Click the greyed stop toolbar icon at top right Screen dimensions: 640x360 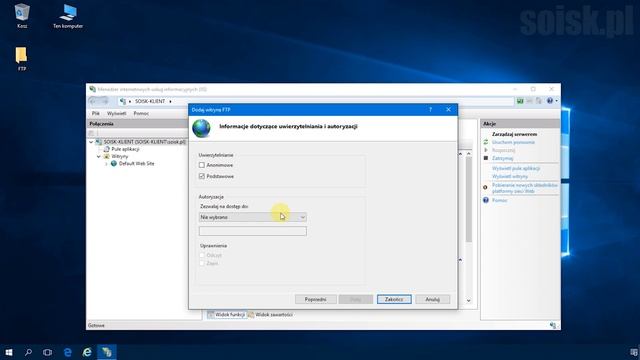[x=529, y=101]
